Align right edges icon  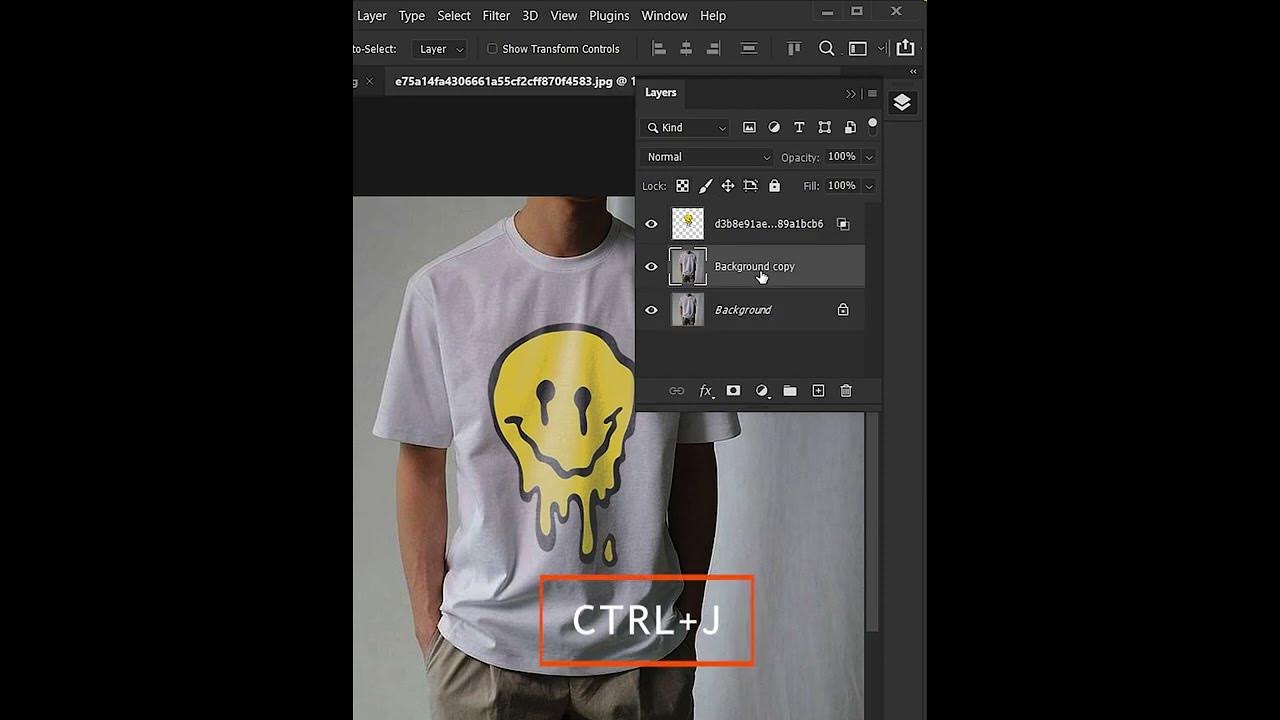[x=713, y=48]
